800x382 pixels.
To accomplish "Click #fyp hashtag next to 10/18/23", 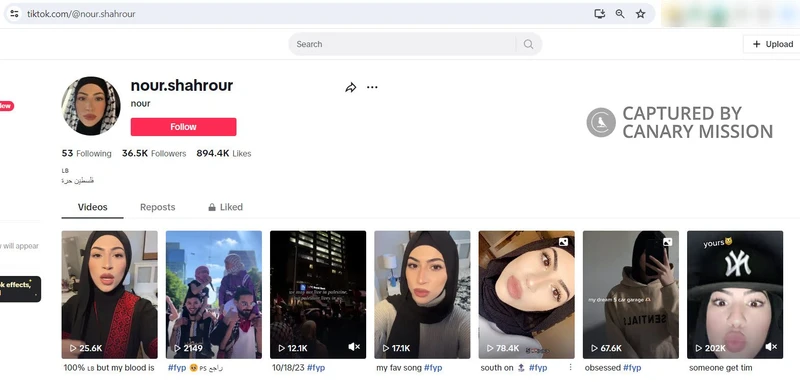I will click(x=315, y=368).
